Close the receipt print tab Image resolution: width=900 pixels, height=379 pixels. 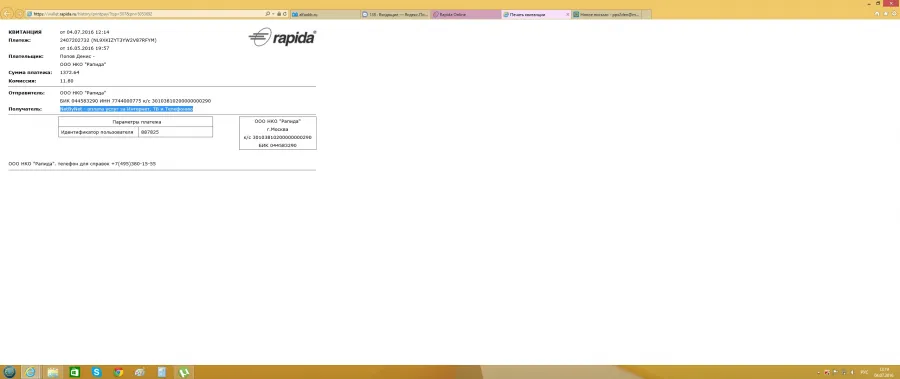[568, 14]
